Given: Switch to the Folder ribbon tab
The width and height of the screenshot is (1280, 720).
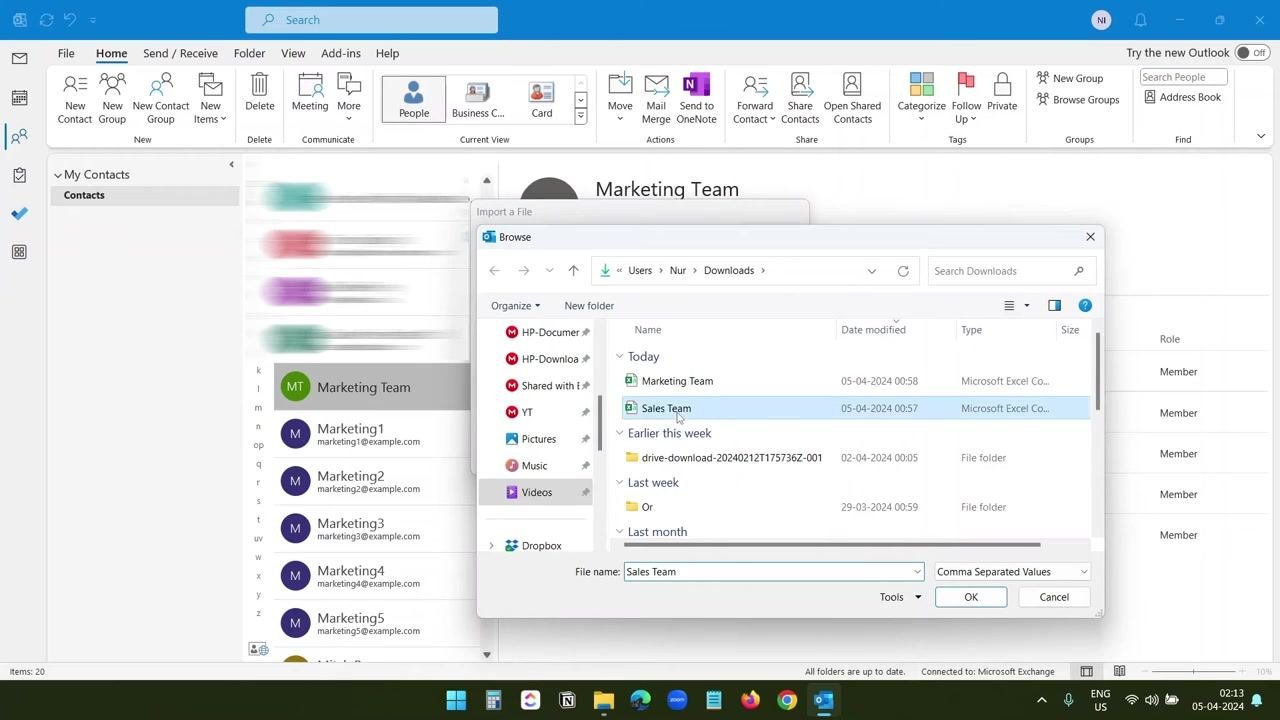Looking at the screenshot, I should 249,53.
